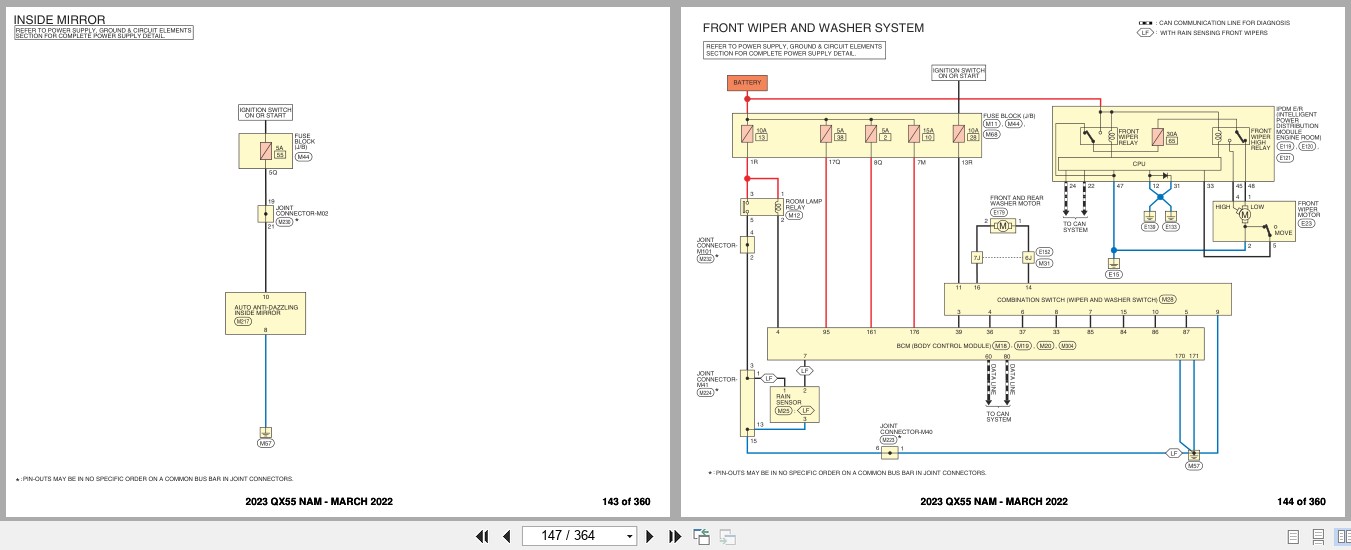1351x550 pixels.
Task: Click connector tag M304
Action: (x=1067, y=345)
